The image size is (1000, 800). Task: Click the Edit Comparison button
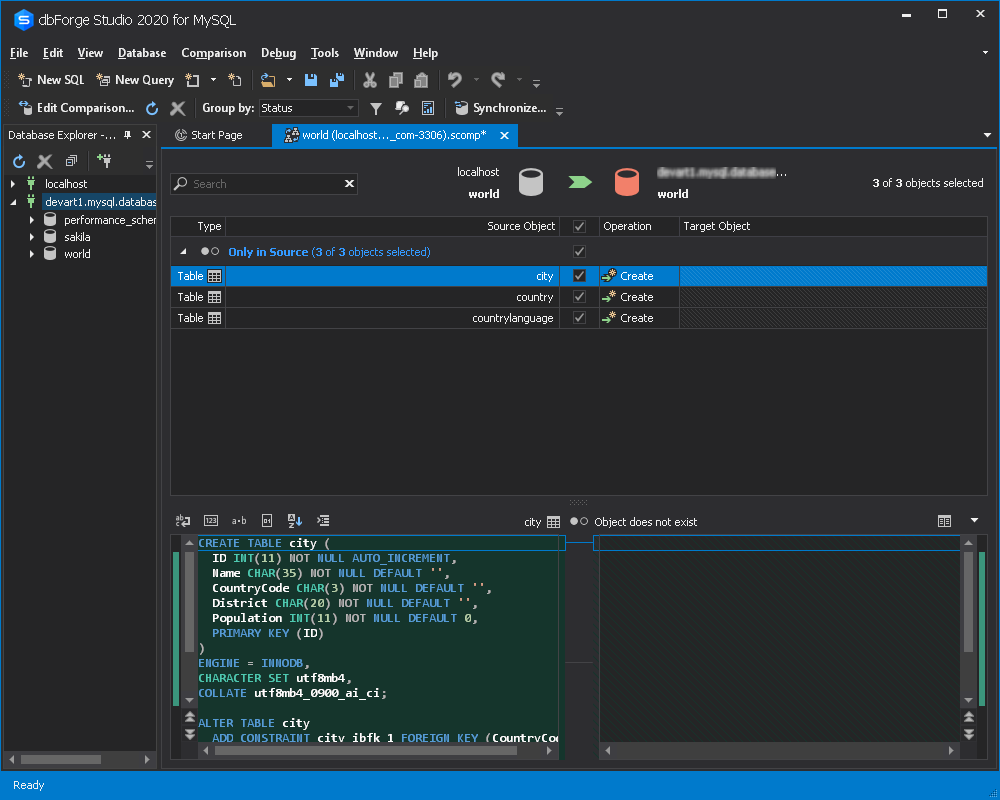(x=77, y=108)
